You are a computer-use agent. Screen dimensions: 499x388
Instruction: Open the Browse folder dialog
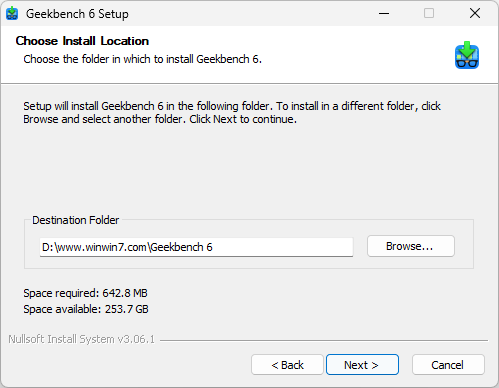point(411,246)
